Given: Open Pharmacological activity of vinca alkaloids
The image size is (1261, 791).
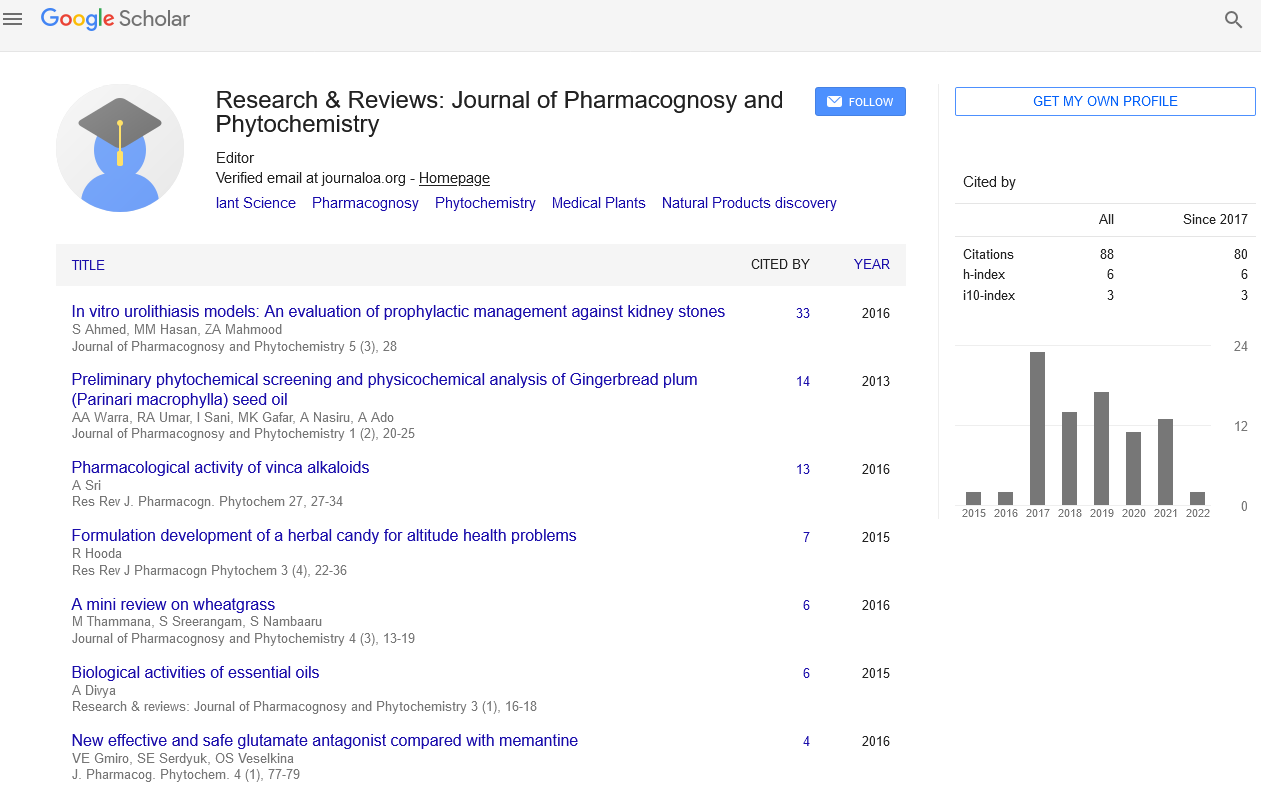Looking at the screenshot, I should (x=220, y=468).
